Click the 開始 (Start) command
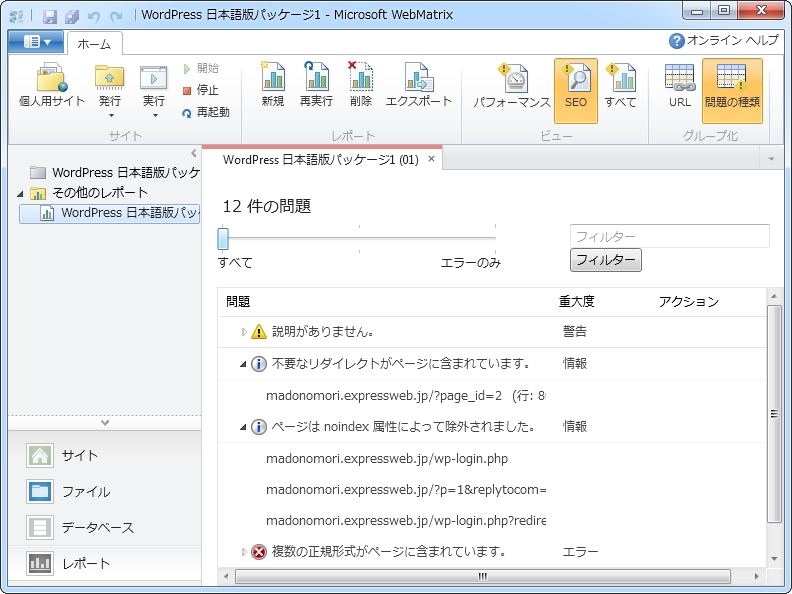Image resolution: width=792 pixels, height=594 pixels. (201, 68)
